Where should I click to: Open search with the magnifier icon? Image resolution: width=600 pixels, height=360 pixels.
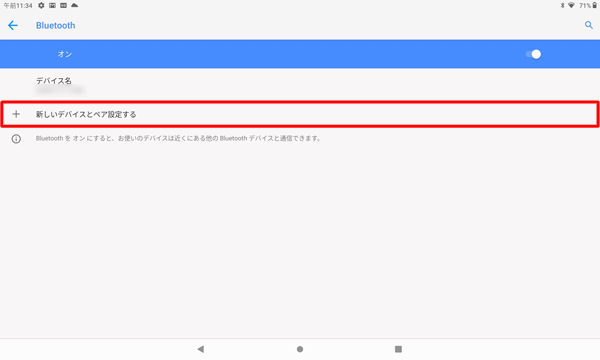pos(589,25)
